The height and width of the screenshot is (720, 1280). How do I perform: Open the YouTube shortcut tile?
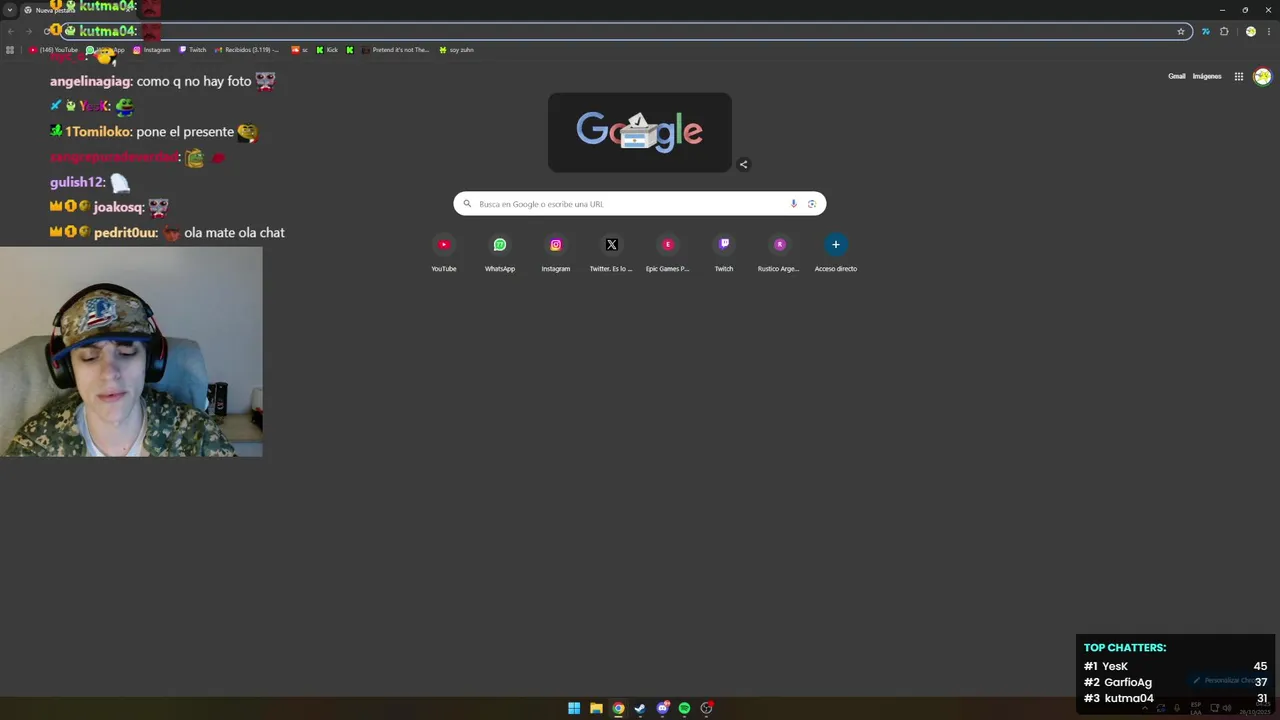444,253
